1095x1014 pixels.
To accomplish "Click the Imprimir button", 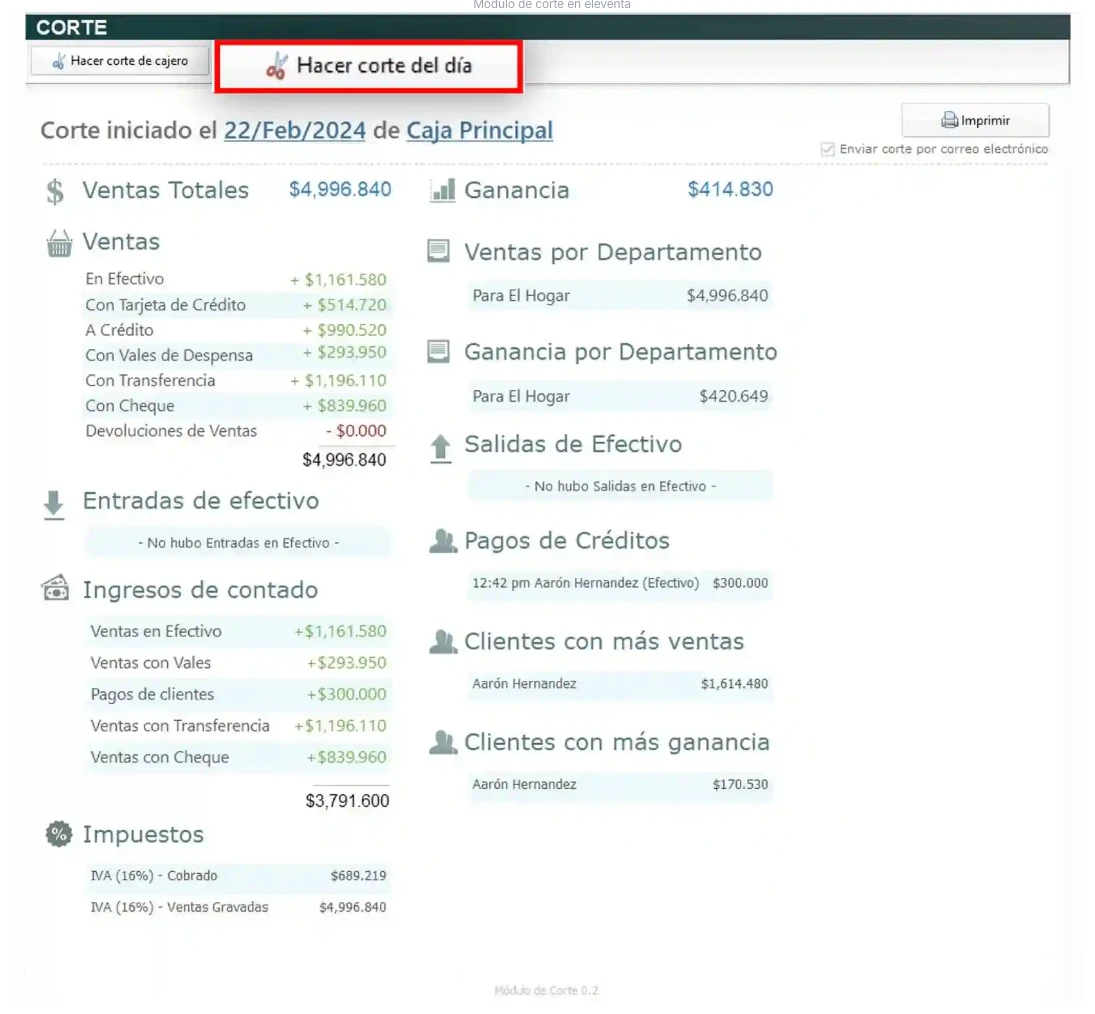I will [975, 120].
